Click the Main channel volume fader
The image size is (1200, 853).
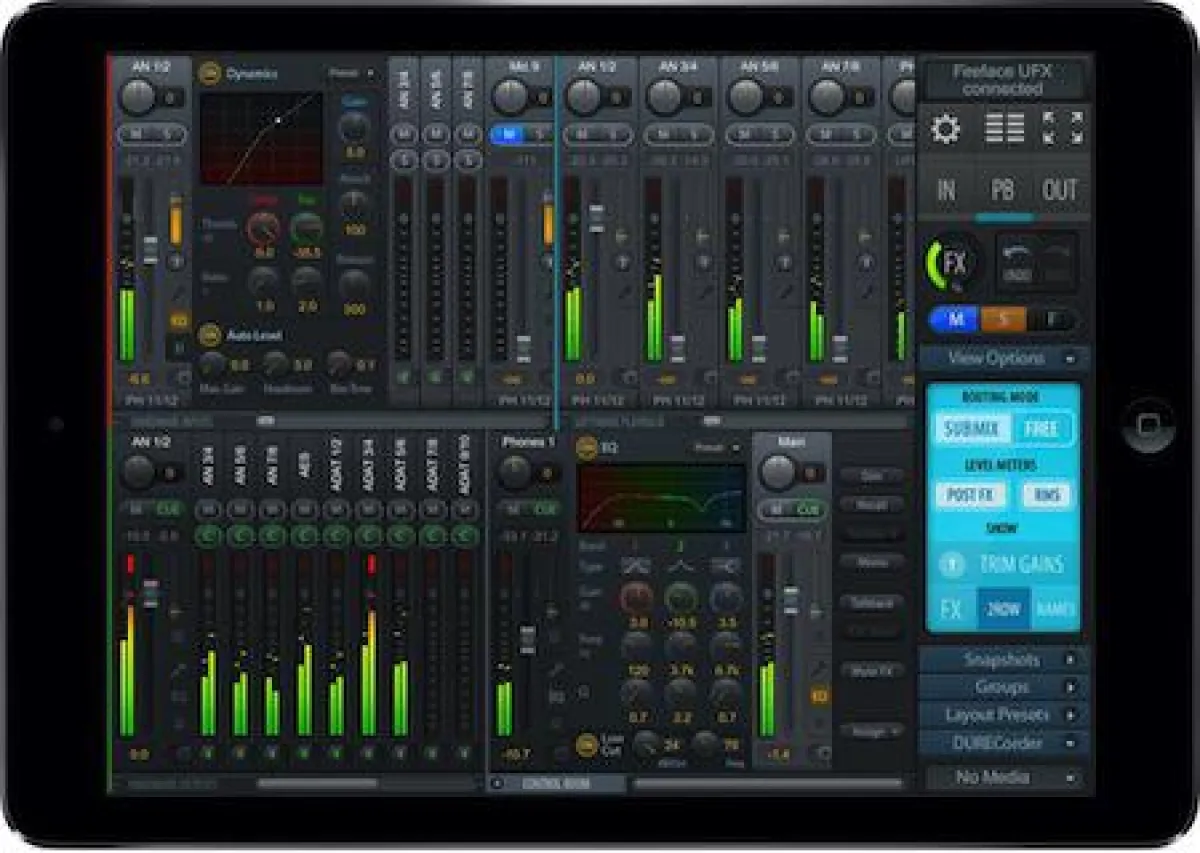(791, 598)
